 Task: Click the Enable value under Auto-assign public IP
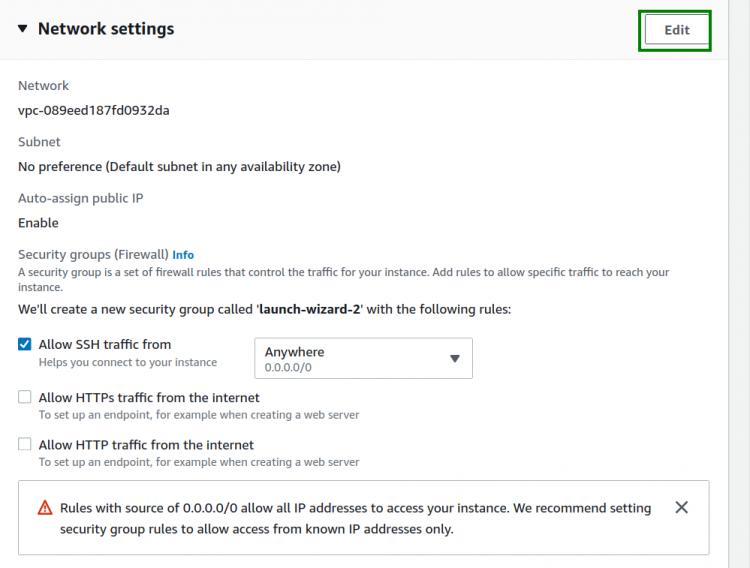38,222
